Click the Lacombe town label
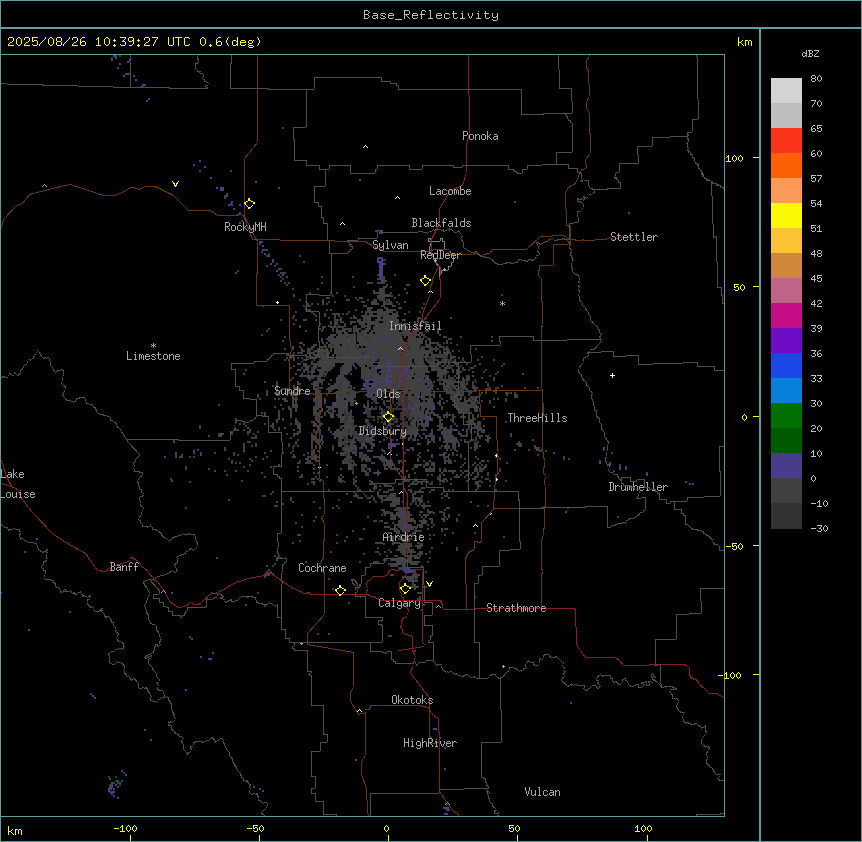This screenshot has width=862, height=842. coord(450,191)
